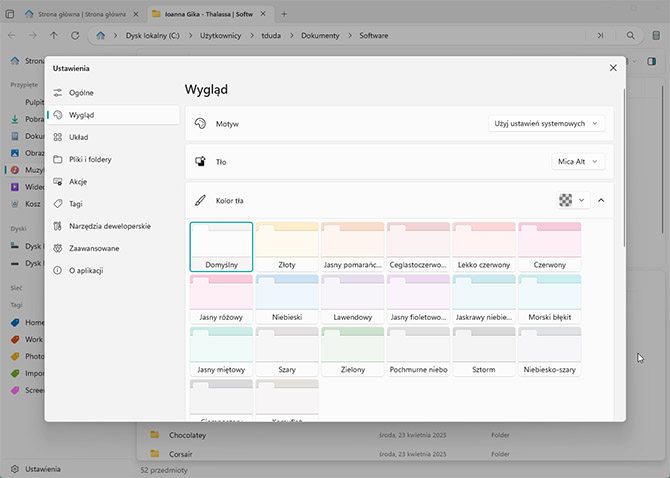
Task: Choose the Zielony color swatch
Action: click(x=353, y=352)
